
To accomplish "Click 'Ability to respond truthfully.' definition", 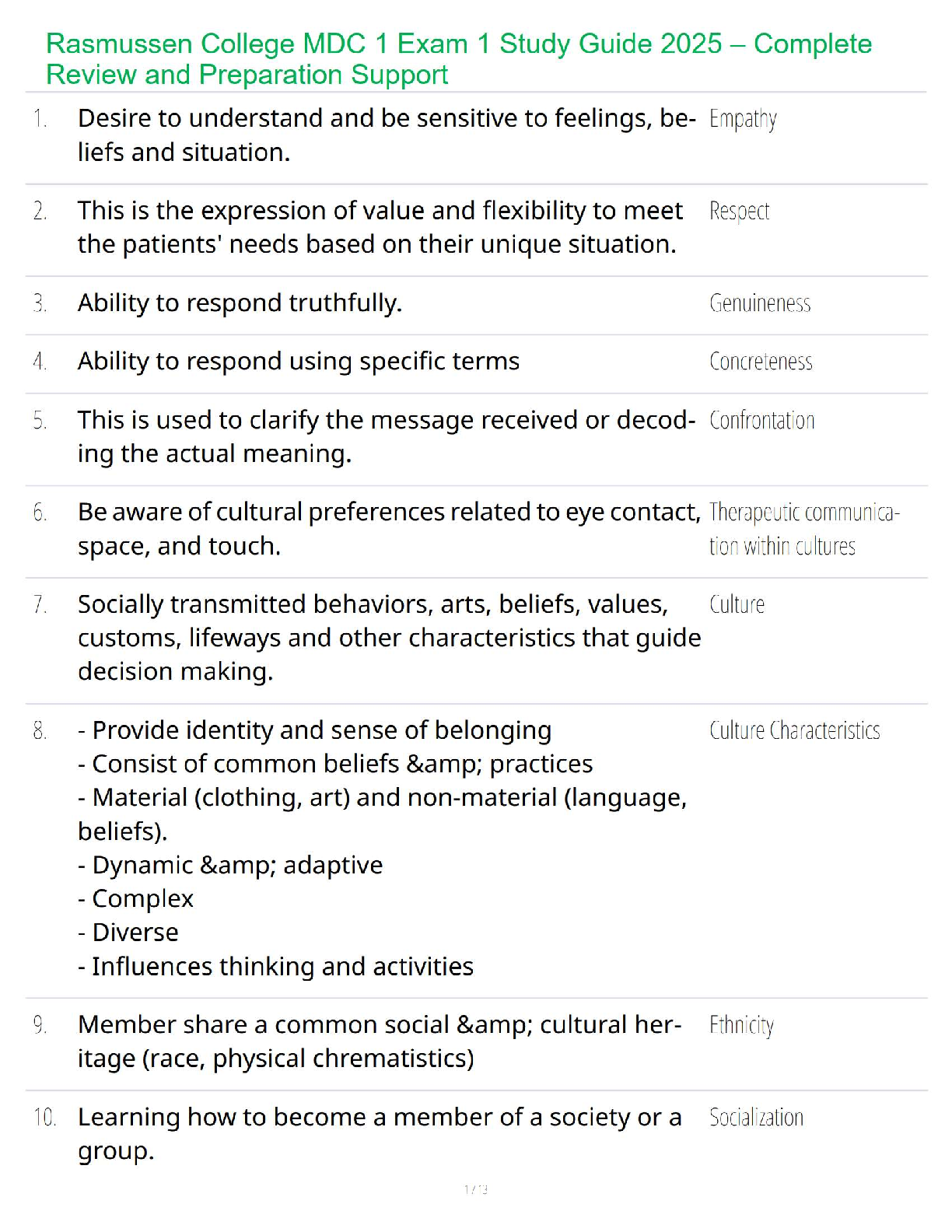I will click(240, 303).
